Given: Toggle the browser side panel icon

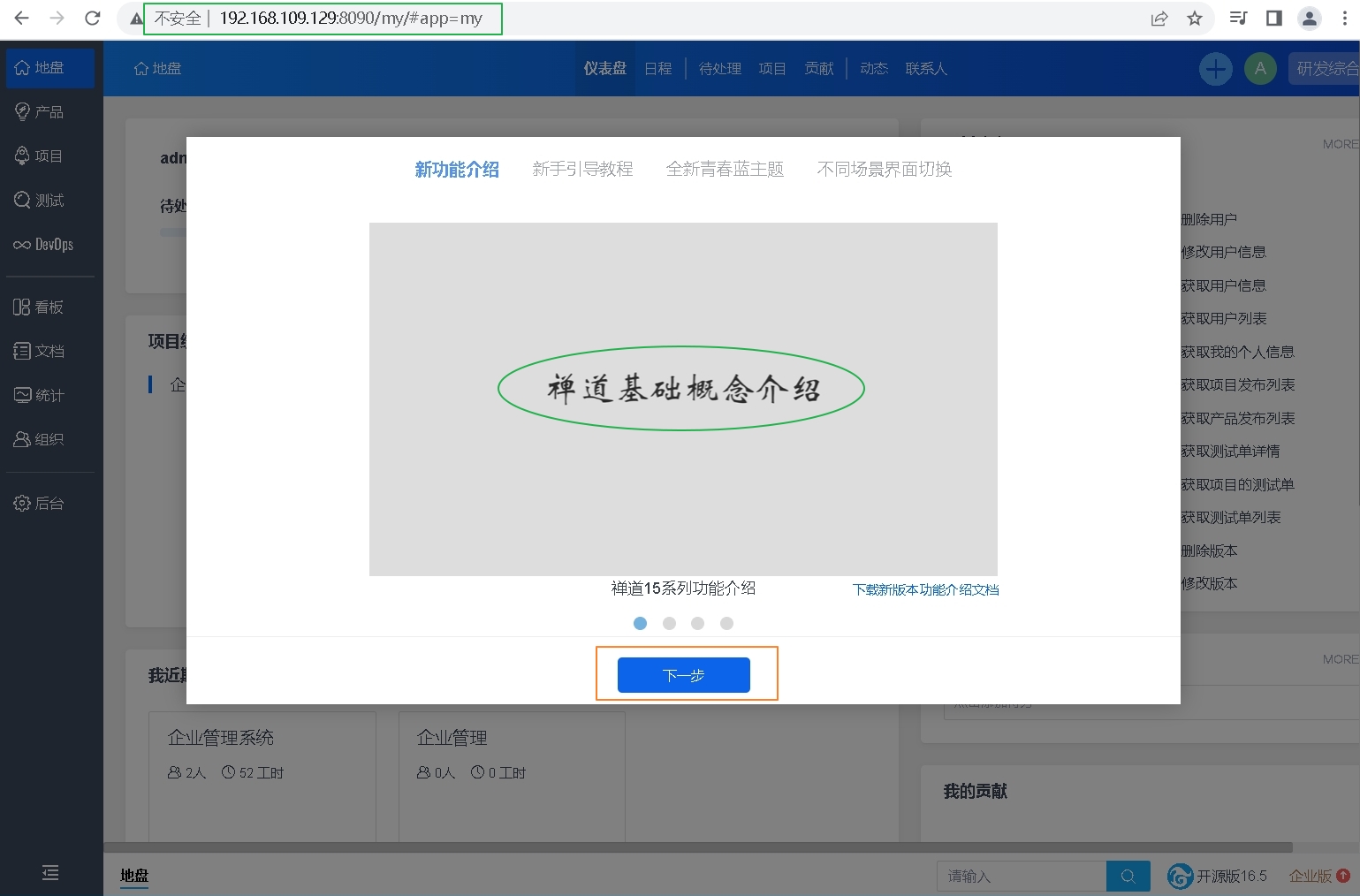Looking at the screenshot, I should (1274, 19).
